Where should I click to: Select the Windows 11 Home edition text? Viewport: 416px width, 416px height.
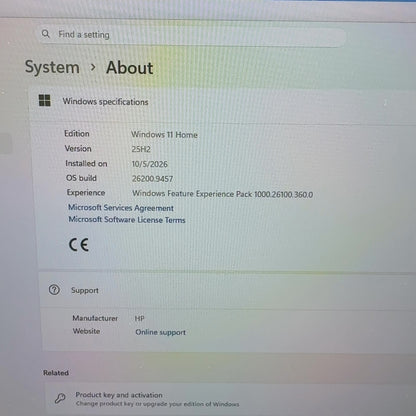coord(164,135)
